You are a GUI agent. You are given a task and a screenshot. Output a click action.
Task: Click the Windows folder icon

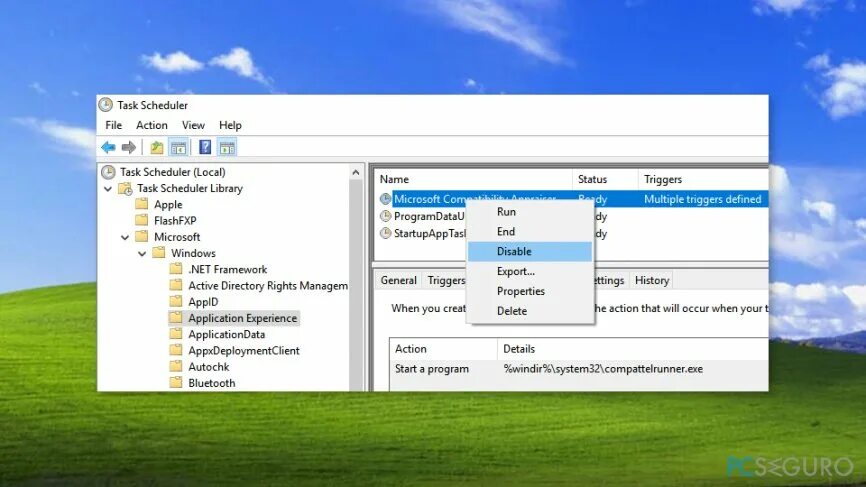(x=159, y=253)
